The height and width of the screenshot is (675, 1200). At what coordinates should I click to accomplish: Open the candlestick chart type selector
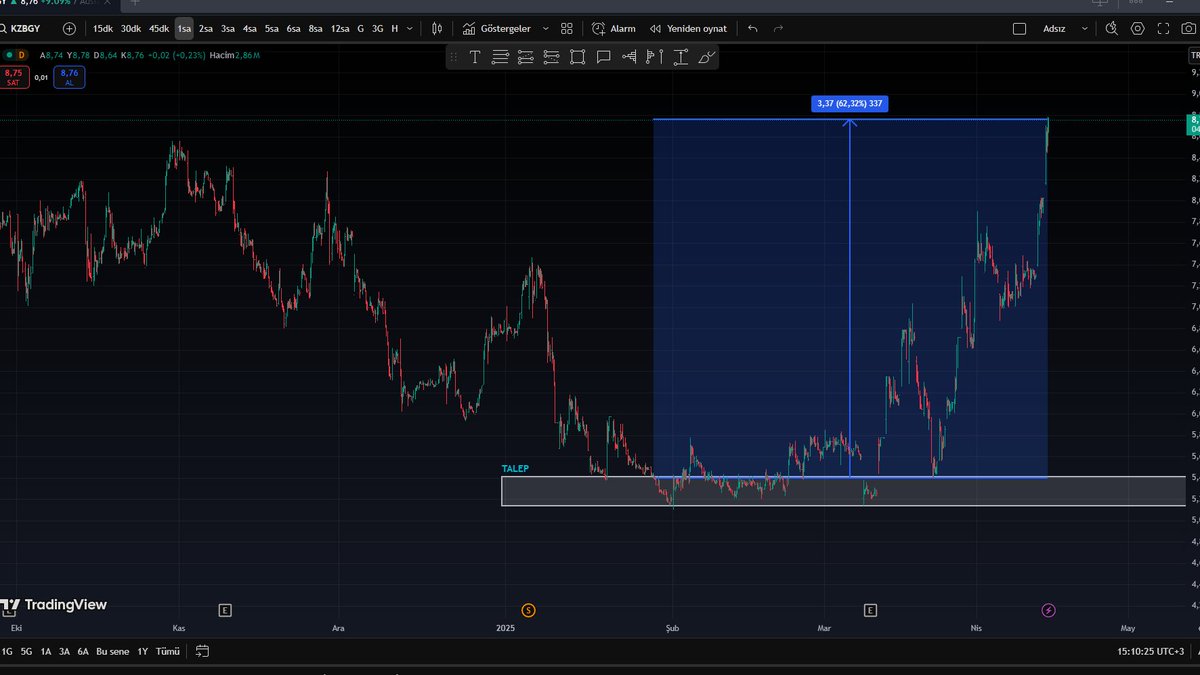coord(437,29)
